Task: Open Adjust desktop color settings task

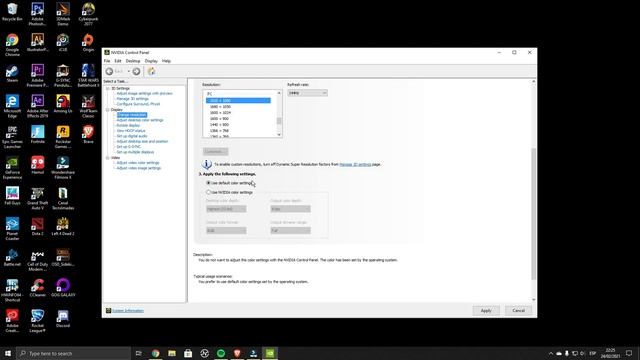Action: (x=140, y=120)
